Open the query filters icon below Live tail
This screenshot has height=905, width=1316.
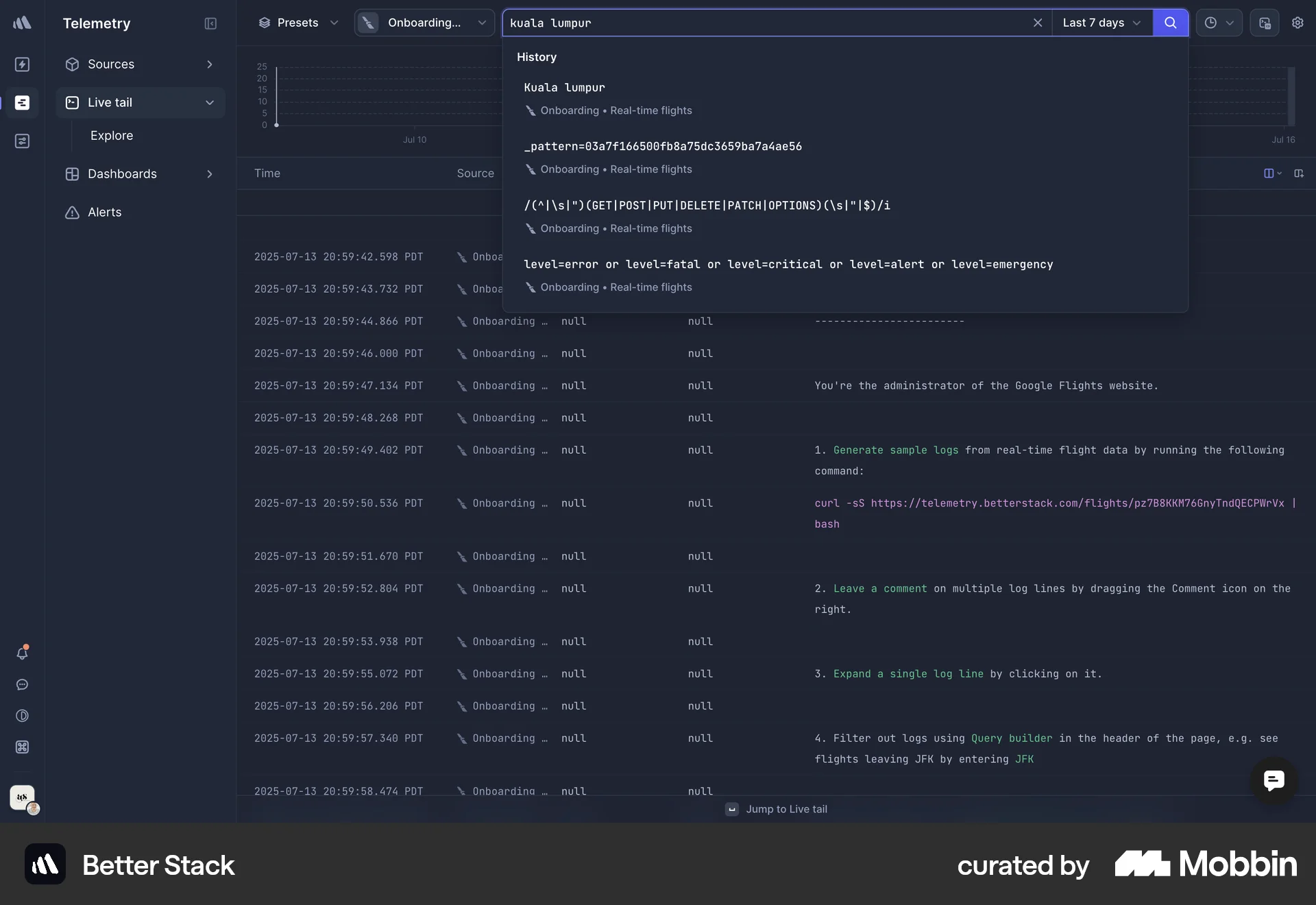click(x=23, y=141)
